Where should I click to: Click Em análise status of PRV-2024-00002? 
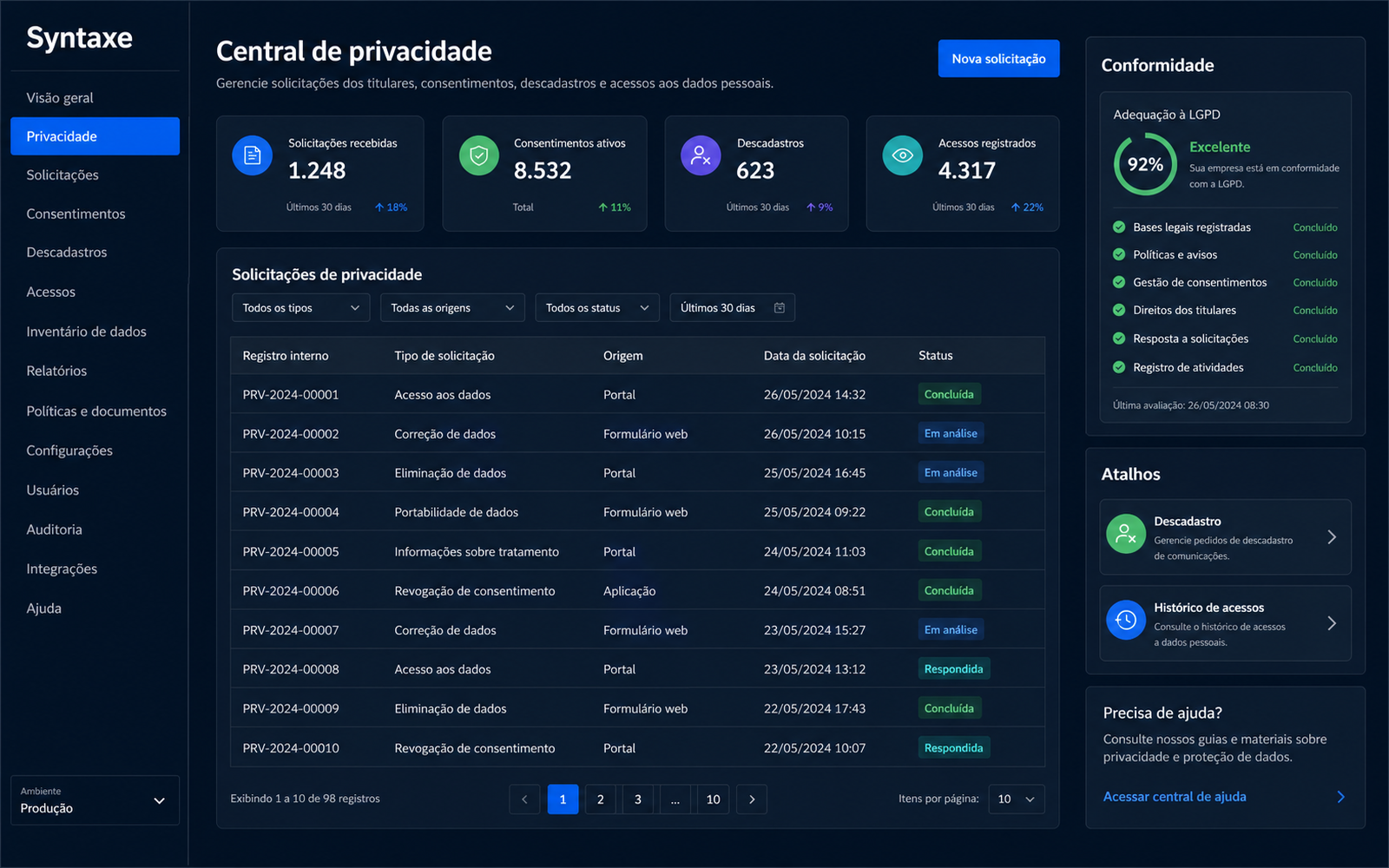click(951, 433)
